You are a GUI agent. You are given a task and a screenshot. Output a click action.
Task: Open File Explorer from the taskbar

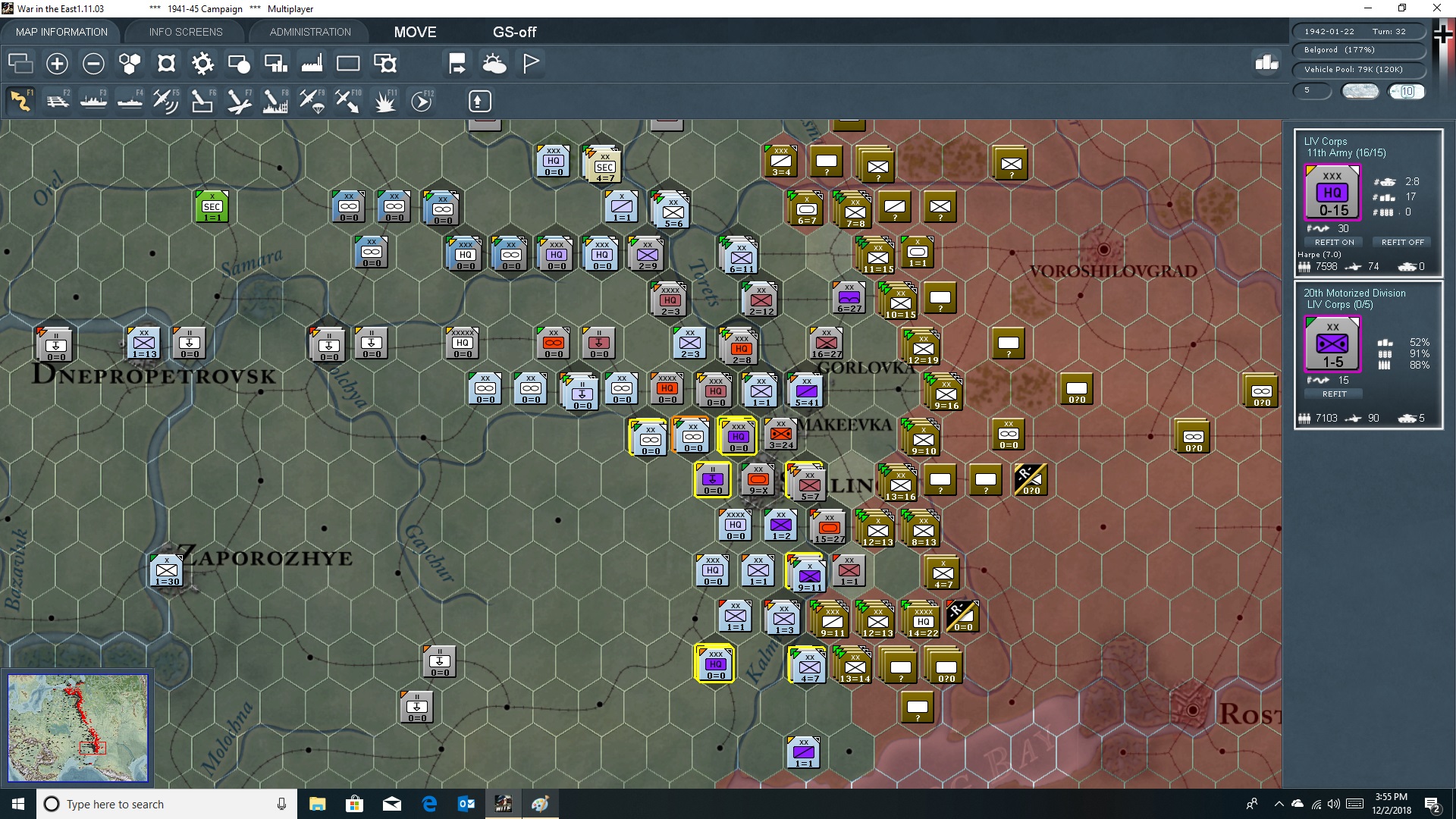317,804
